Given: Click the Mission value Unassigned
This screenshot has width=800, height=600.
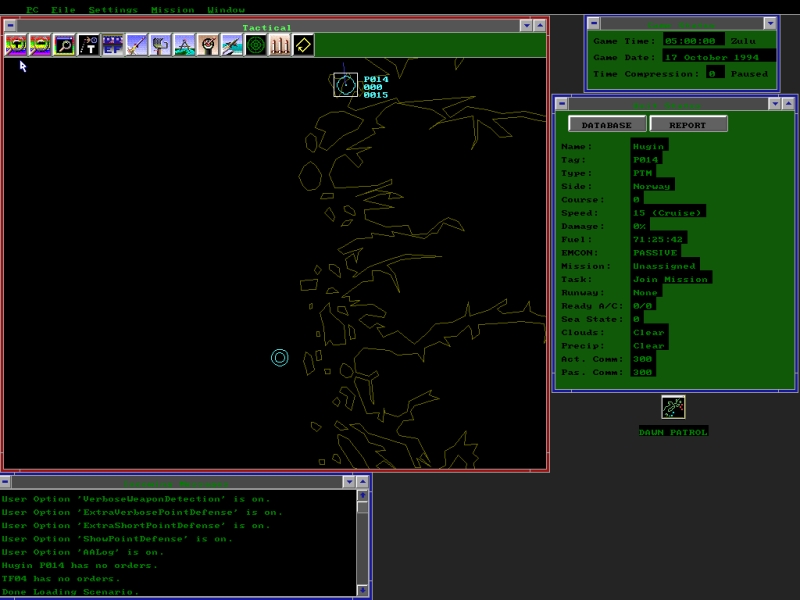Looking at the screenshot, I should point(665,266).
